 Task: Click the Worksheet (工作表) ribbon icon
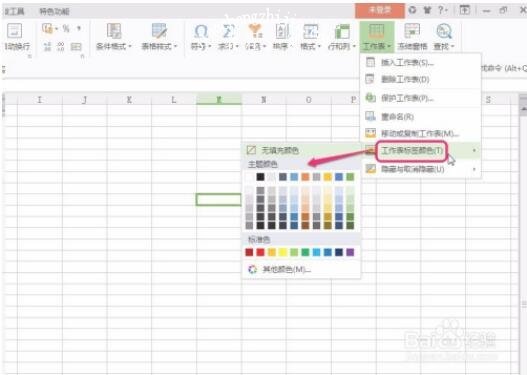click(376, 32)
